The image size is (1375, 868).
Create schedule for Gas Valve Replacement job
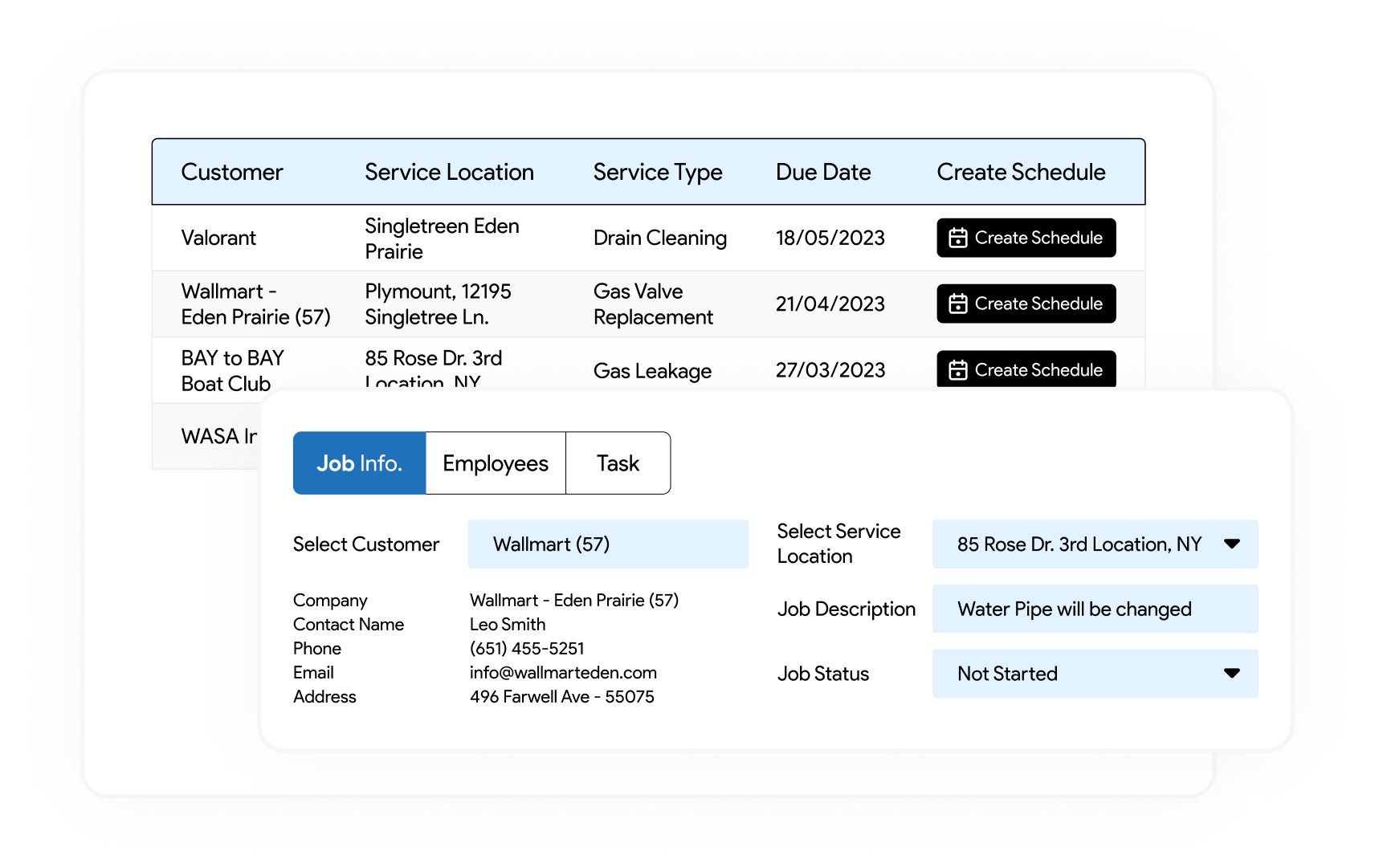click(1026, 304)
